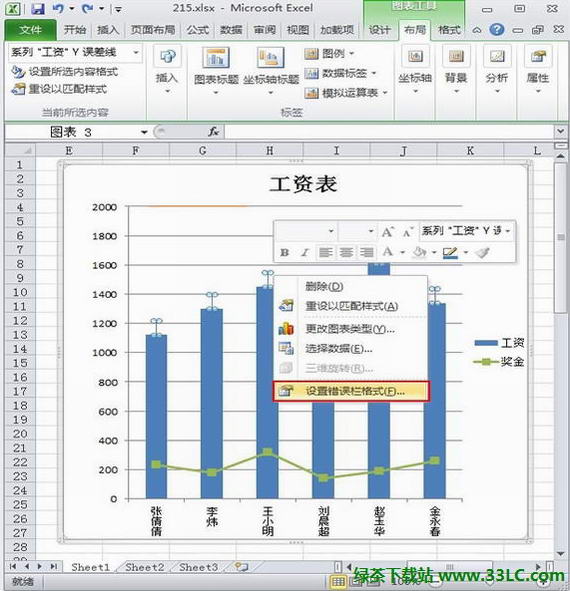Click the Undo icon
The image size is (570, 591).
tap(58, 8)
